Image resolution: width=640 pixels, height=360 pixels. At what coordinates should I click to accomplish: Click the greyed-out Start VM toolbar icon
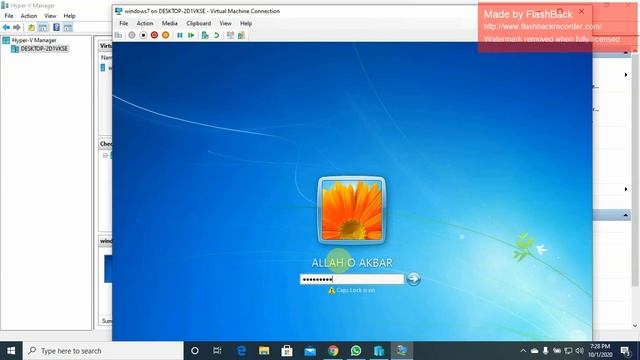click(131, 36)
